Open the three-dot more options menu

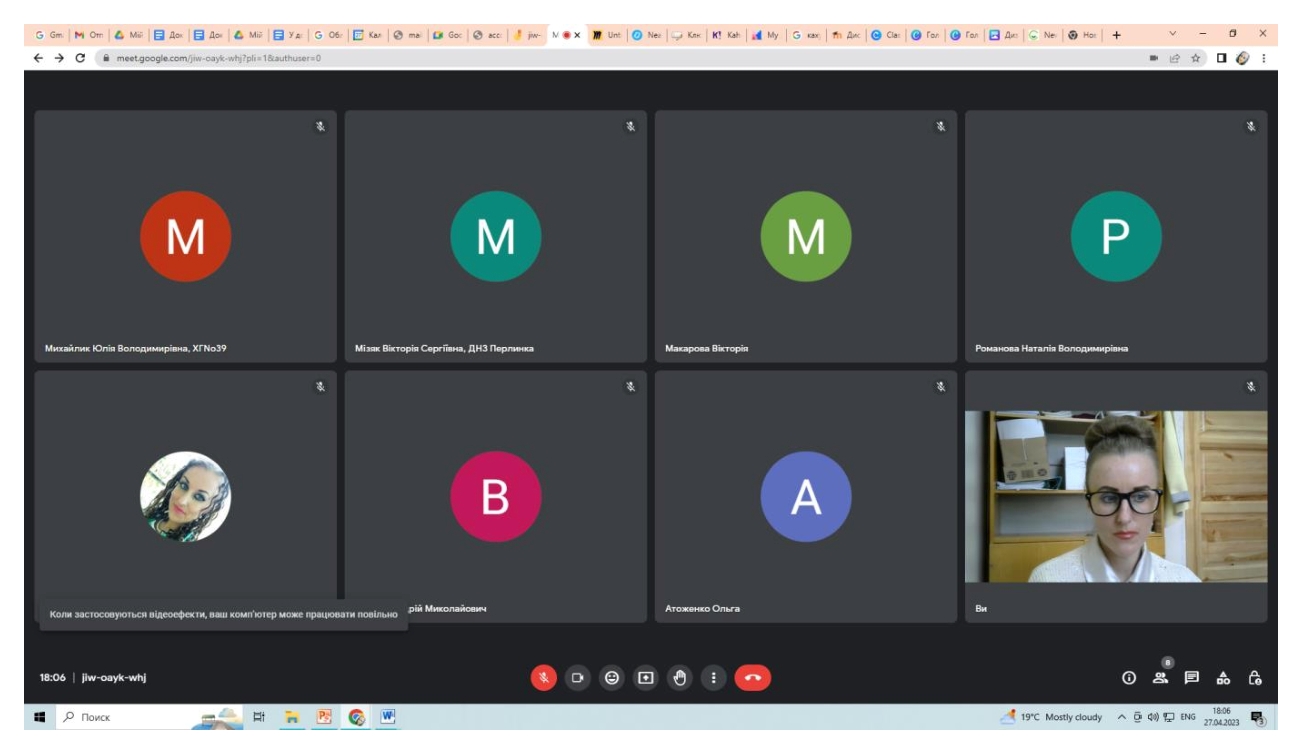(713, 677)
